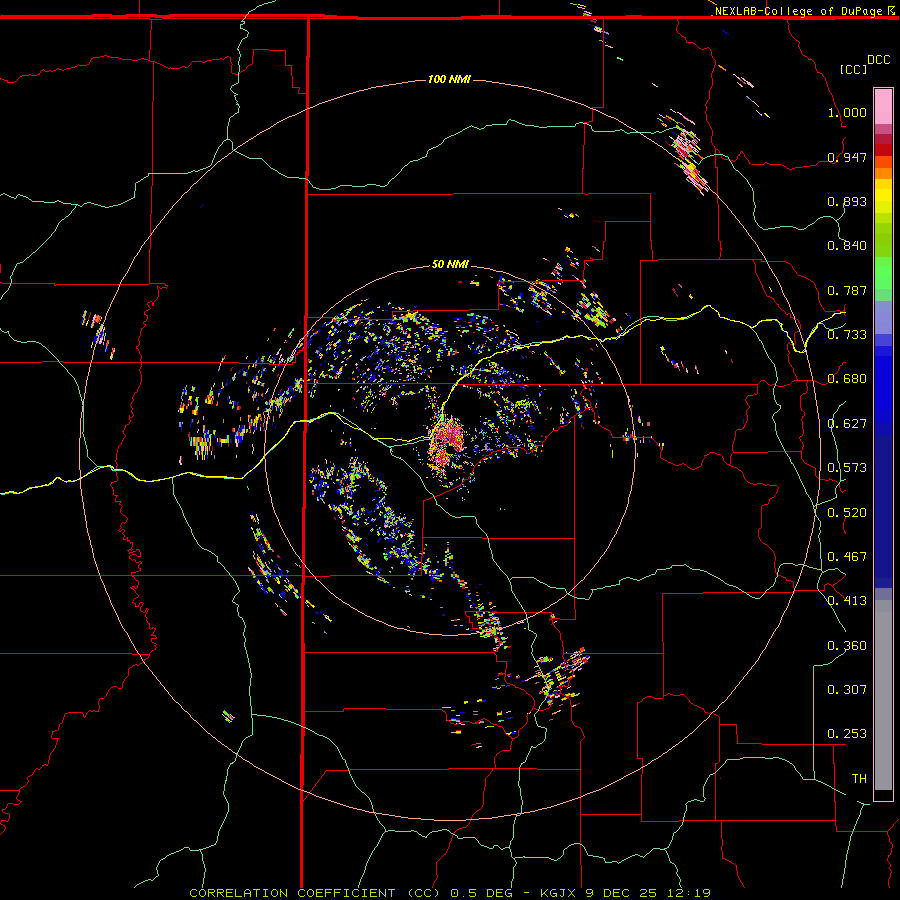900x900 pixels.
Task: Click the 0.360 scale value
Action: pyautogui.click(x=847, y=646)
